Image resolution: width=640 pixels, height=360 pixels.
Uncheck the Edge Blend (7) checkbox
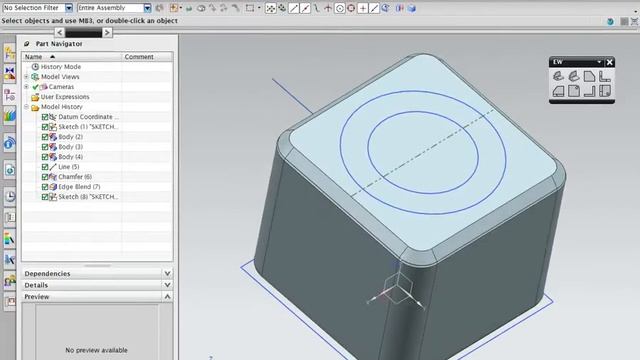click(45, 187)
